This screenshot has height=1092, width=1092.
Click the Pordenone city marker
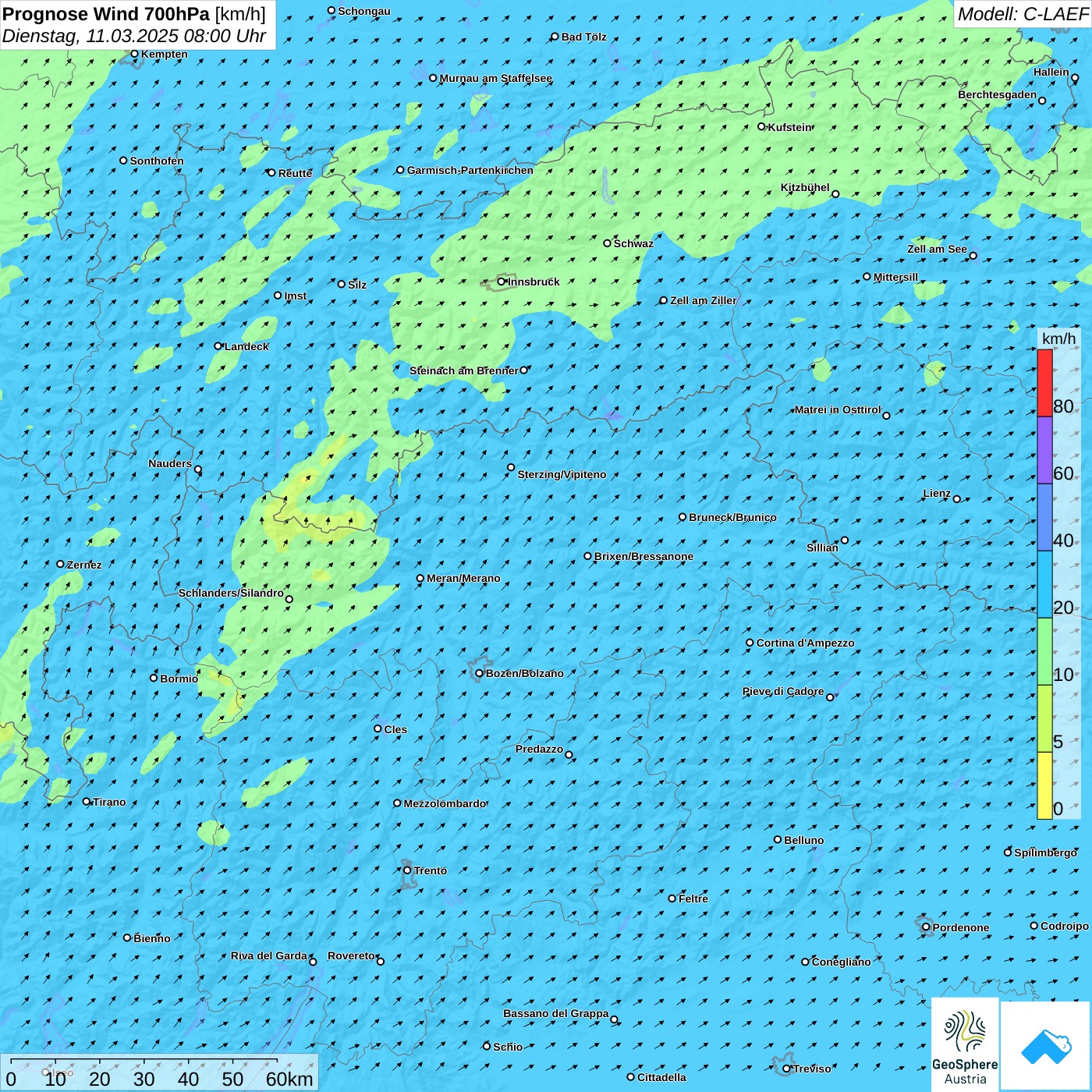[926, 927]
